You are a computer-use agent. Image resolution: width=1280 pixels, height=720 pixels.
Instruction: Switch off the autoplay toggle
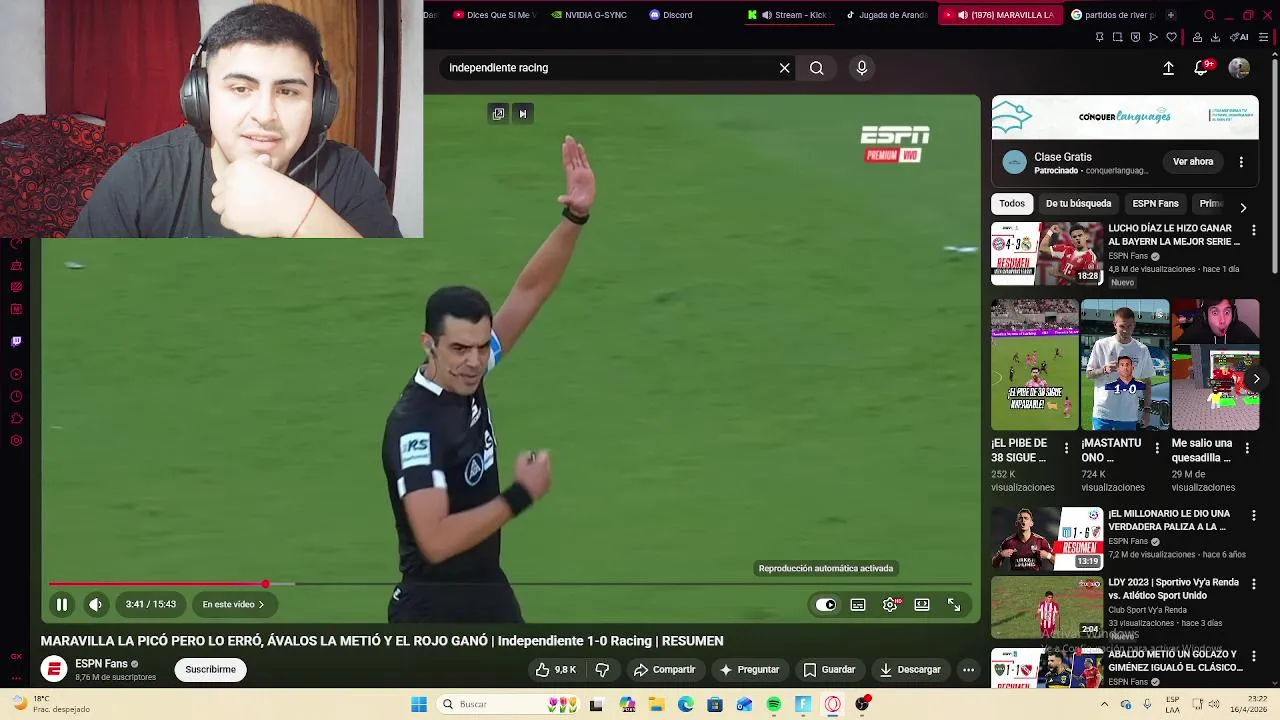(x=826, y=604)
